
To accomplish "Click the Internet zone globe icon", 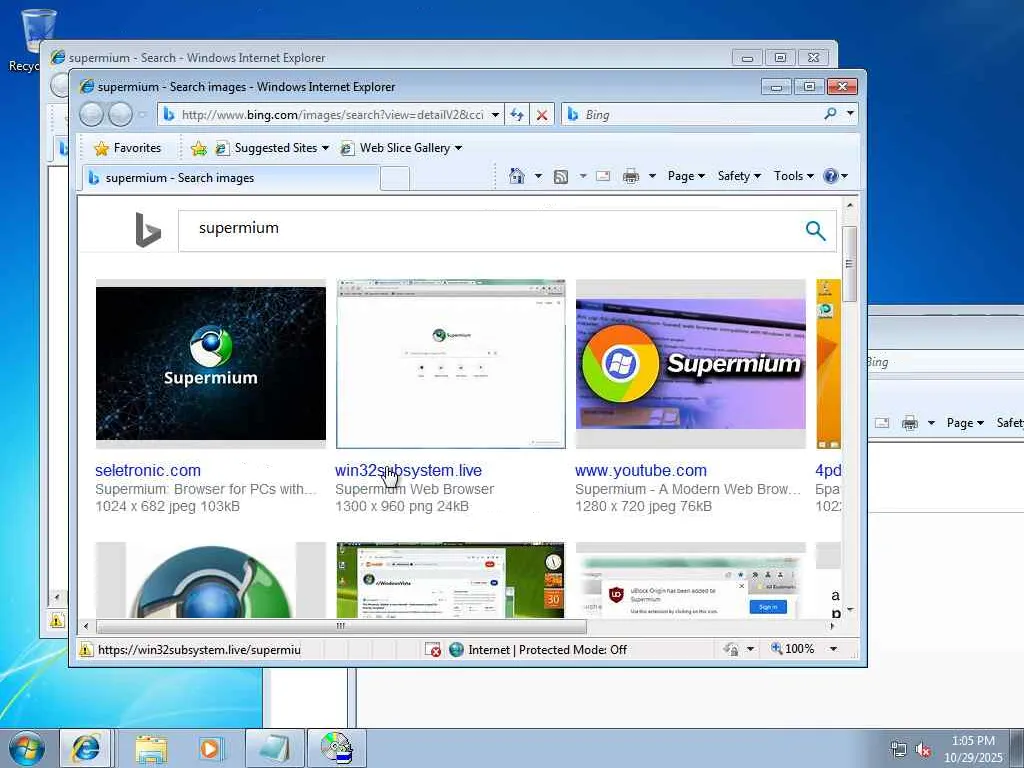I will [456, 650].
